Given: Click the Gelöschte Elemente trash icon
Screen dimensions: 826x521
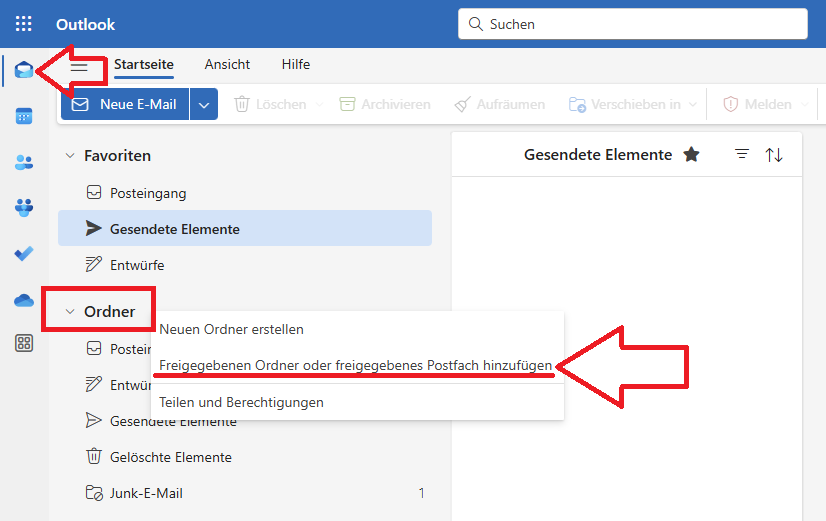Looking at the screenshot, I should coord(94,456).
